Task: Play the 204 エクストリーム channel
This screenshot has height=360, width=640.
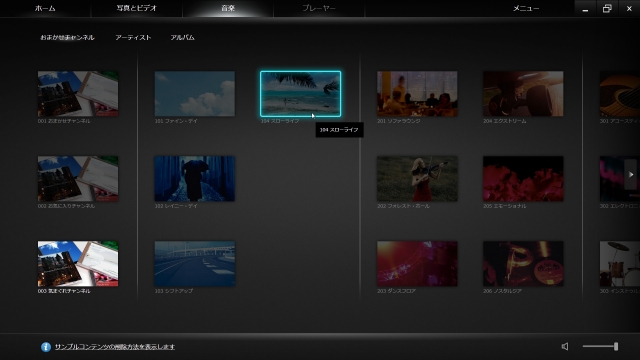Action: tap(523, 94)
